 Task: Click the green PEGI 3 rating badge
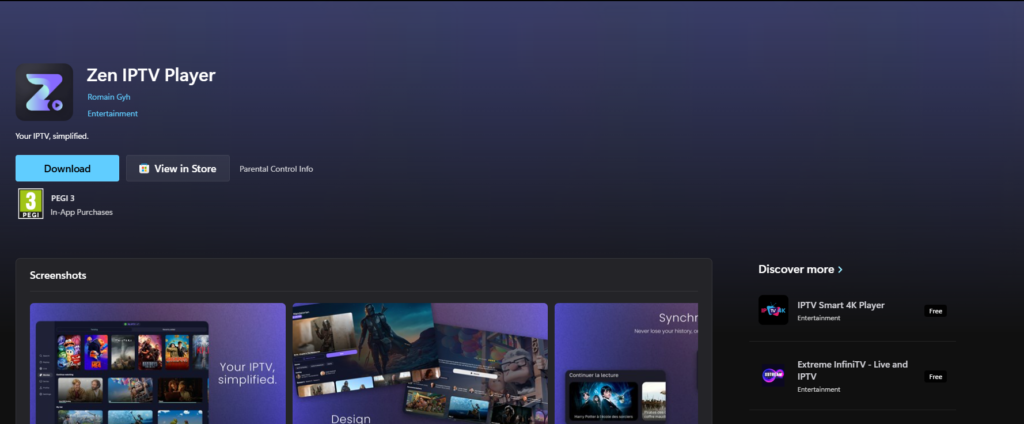click(x=31, y=204)
